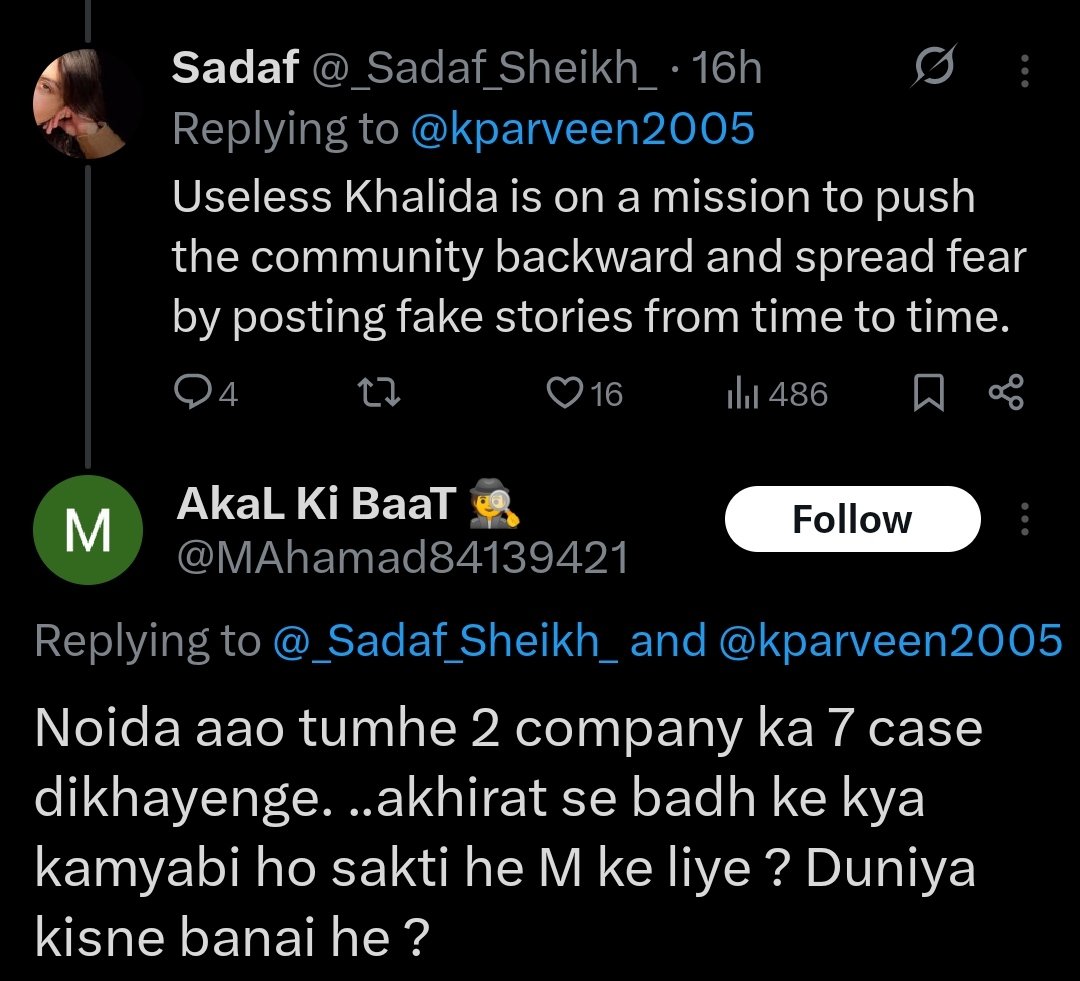Follow the AkaL Ki BaaT account
Screen dimensions: 1080x981
(x=852, y=519)
